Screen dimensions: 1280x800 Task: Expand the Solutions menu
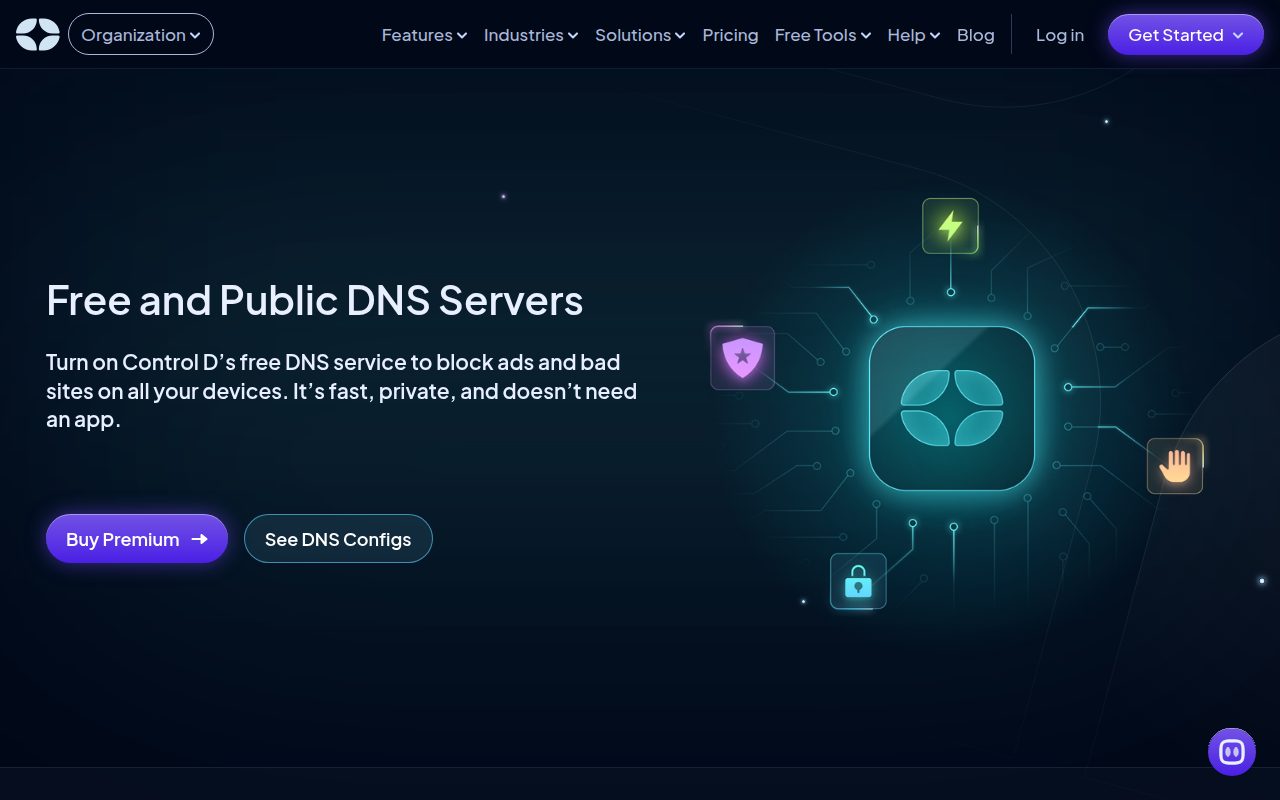click(640, 35)
